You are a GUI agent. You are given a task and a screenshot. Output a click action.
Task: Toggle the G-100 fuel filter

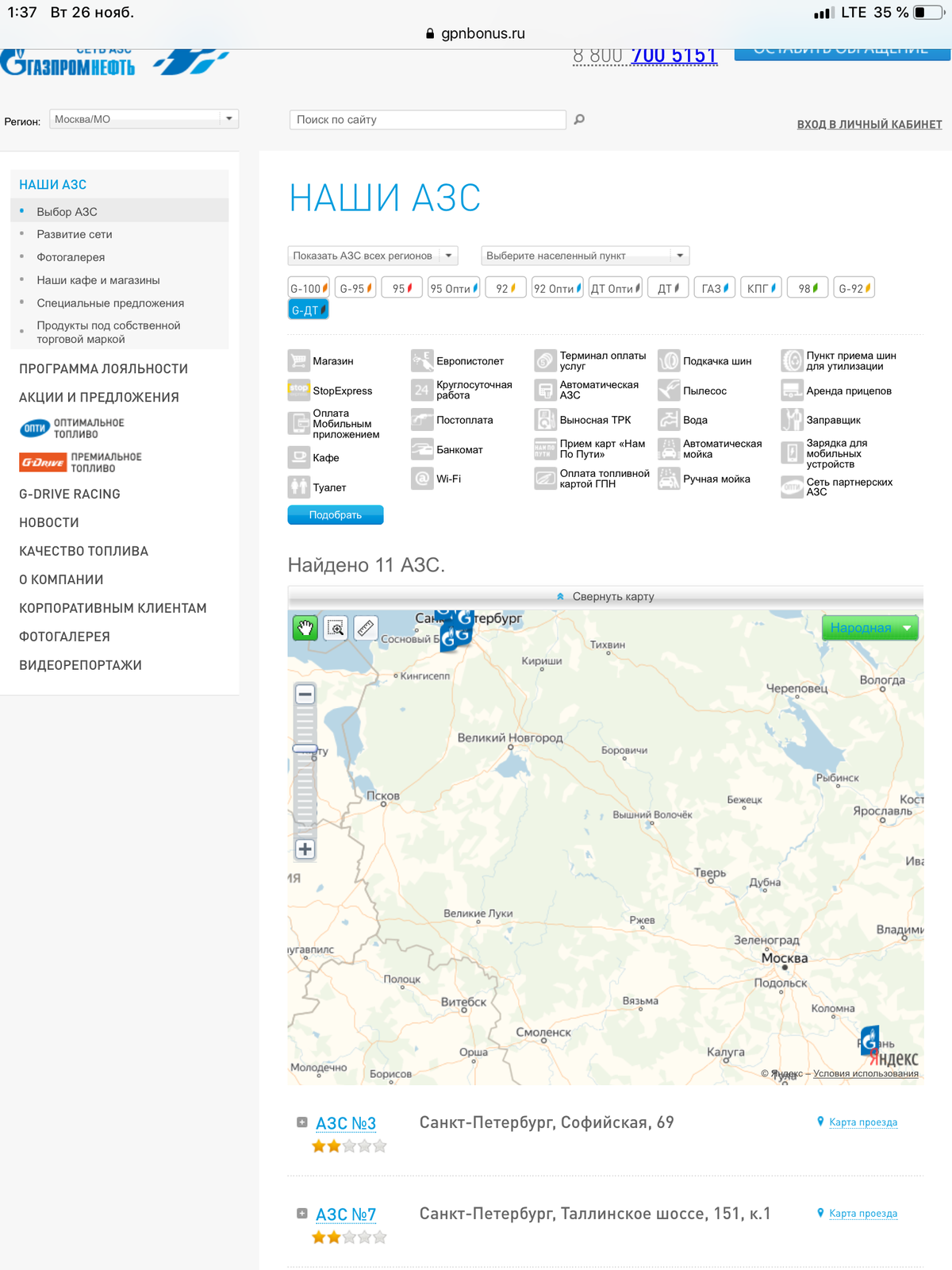308,288
